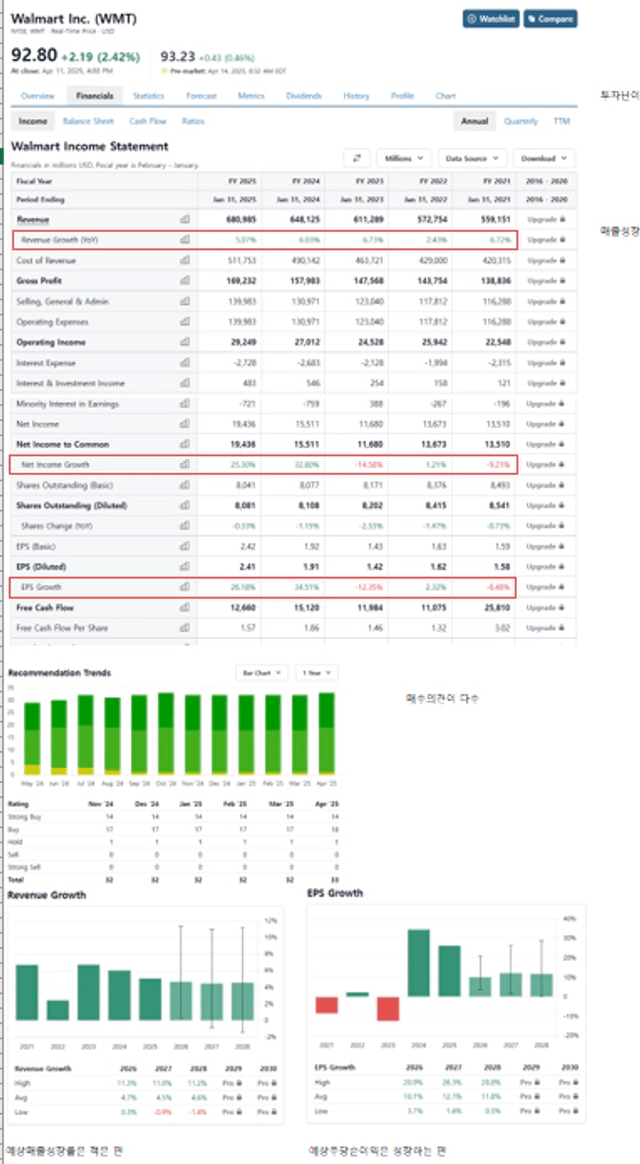The width and height of the screenshot is (640, 1164).
Task: Open chart icon for Operating Expenses row
Action: [184, 322]
